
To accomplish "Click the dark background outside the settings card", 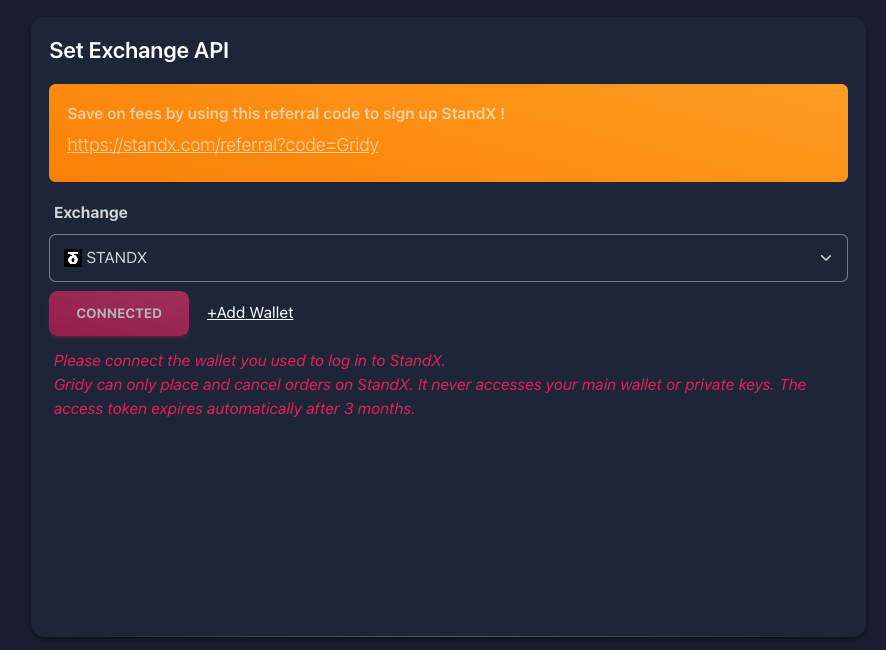I will tap(14, 300).
